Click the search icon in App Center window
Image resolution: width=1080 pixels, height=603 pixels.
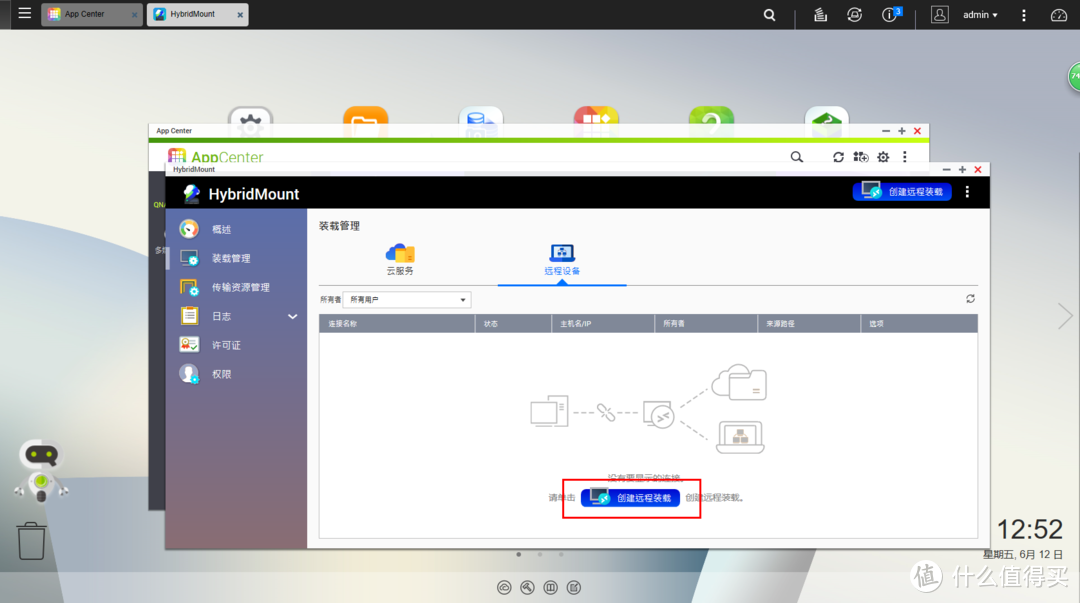796,157
